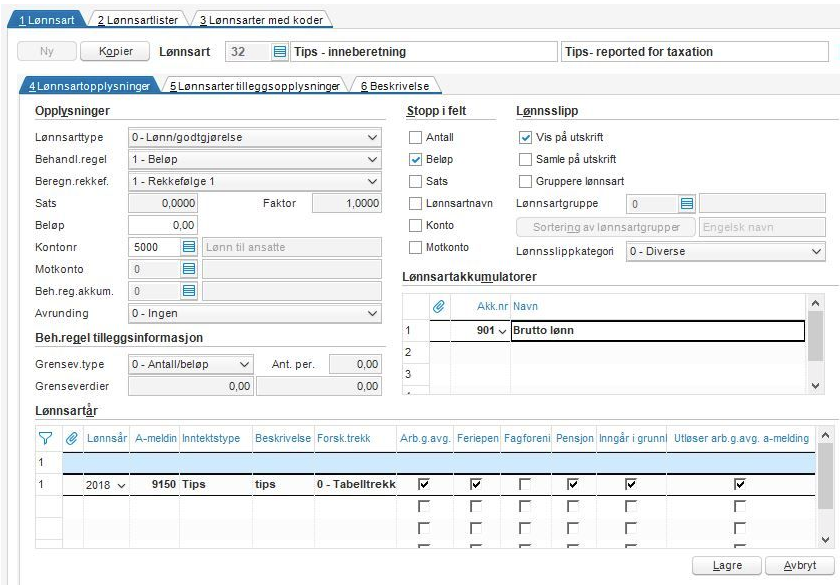Click the paperclip attachment icon in Lønnsartår grid
Image resolution: width=840 pixels, height=585 pixels.
[72, 437]
